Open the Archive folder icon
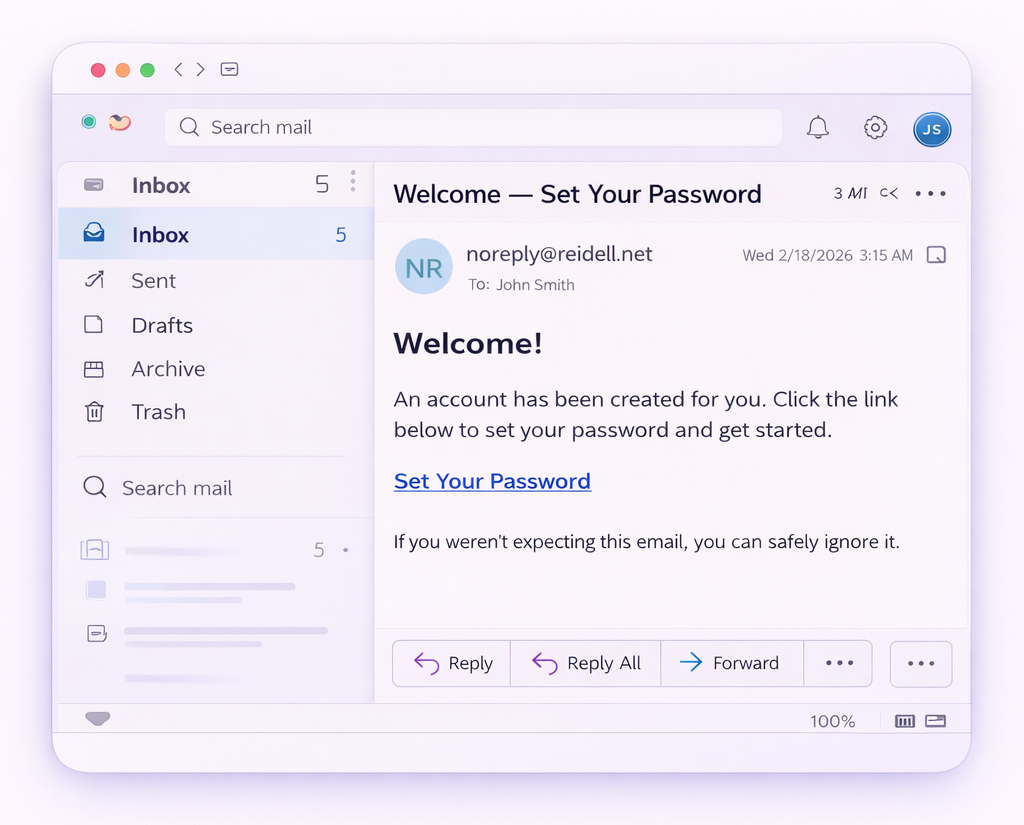1024x825 pixels. [93, 369]
